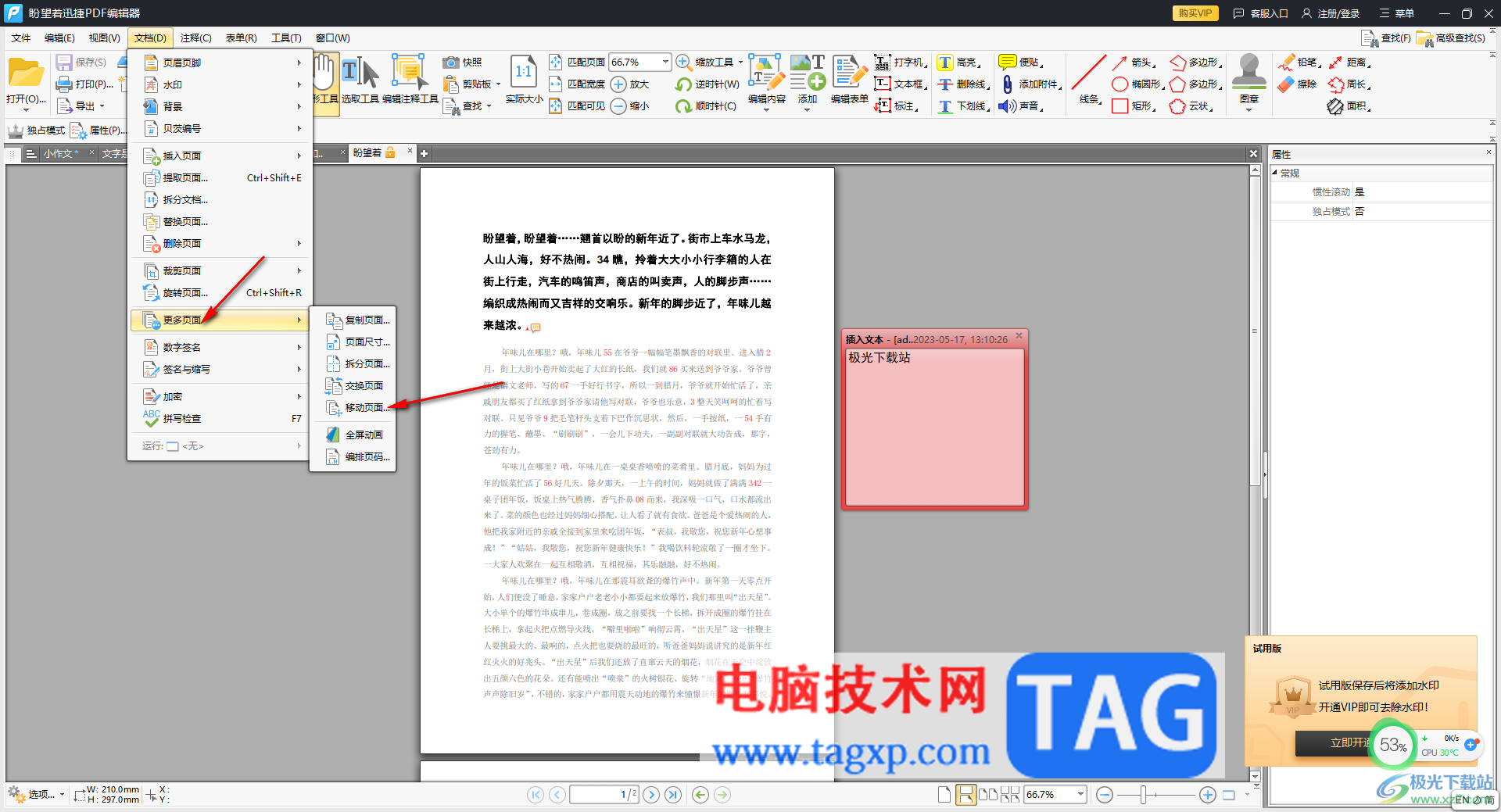Open the status bar zoom 66.7% dropdown
The width and height of the screenshot is (1501, 812).
click(1080, 795)
